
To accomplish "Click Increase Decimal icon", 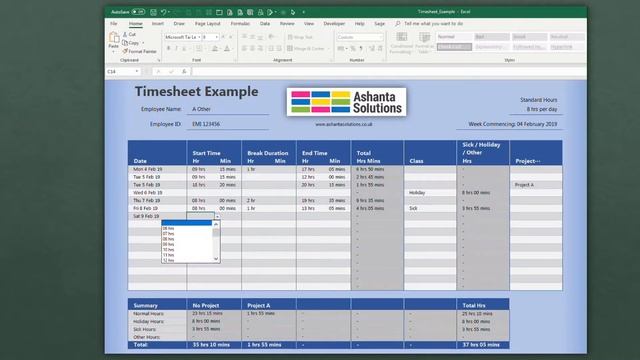I will (x=372, y=49).
